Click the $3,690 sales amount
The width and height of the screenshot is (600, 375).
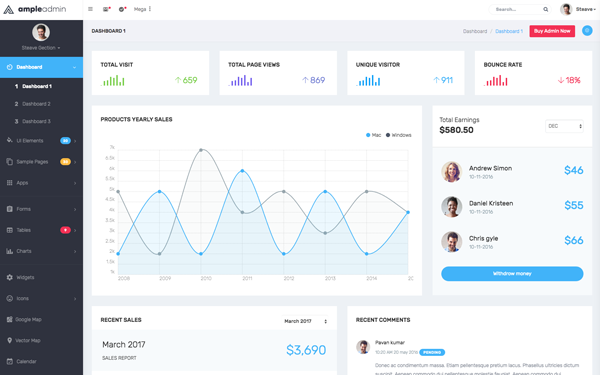(x=306, y=350)
